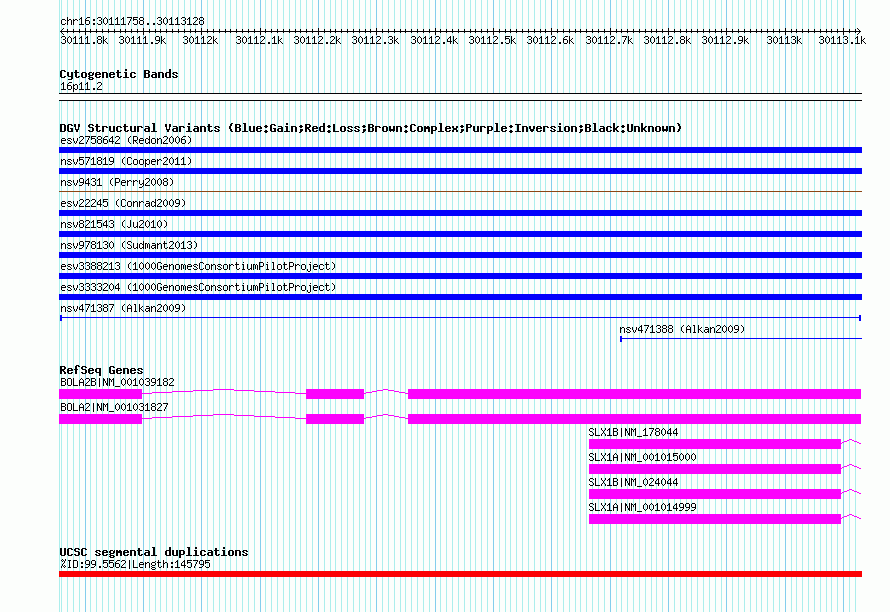Click the SLX1B|NM_178044 label
Viewport: 890px width, 612px height.
(633, 432)
